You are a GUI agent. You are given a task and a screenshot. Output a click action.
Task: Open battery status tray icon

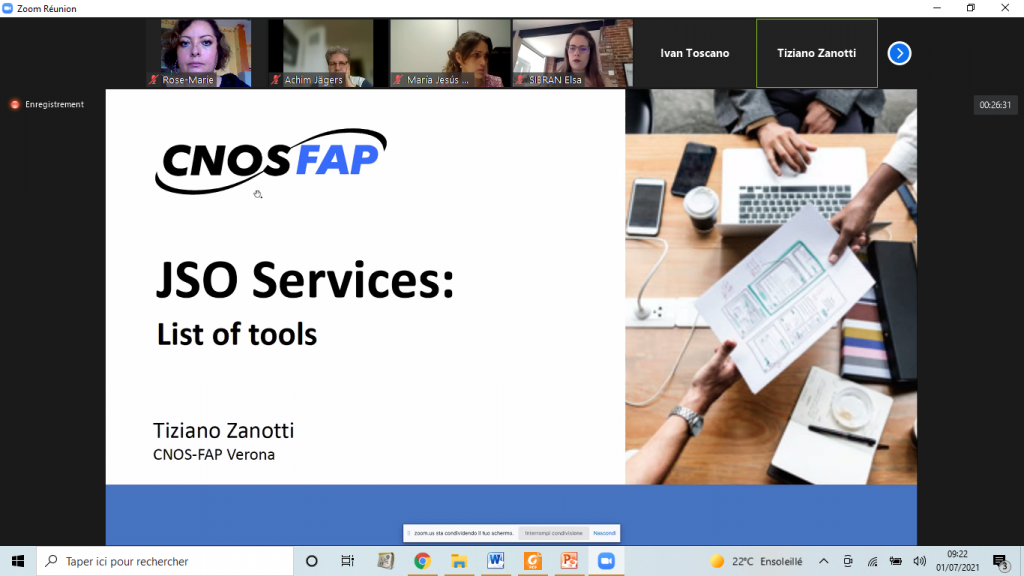[895, 561]
